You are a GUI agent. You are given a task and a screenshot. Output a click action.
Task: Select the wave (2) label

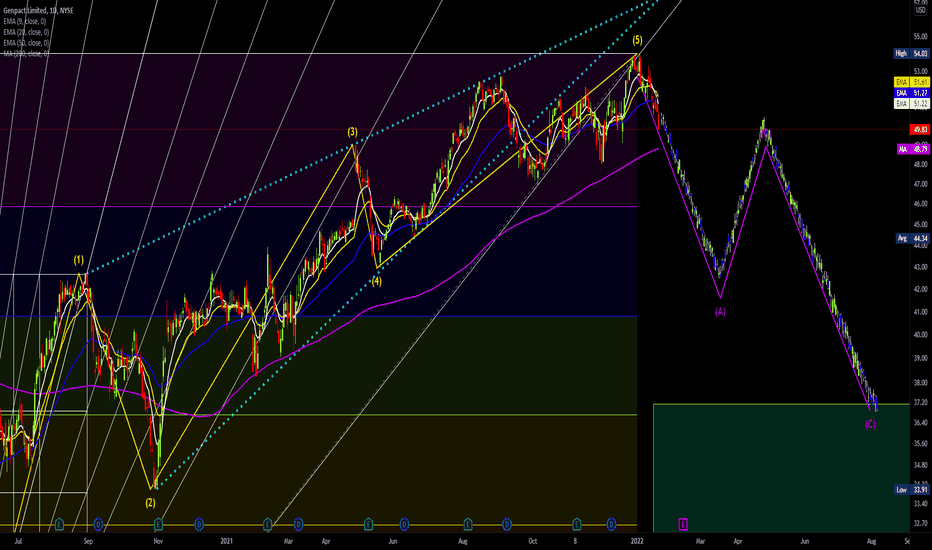(x=150, y=503)
